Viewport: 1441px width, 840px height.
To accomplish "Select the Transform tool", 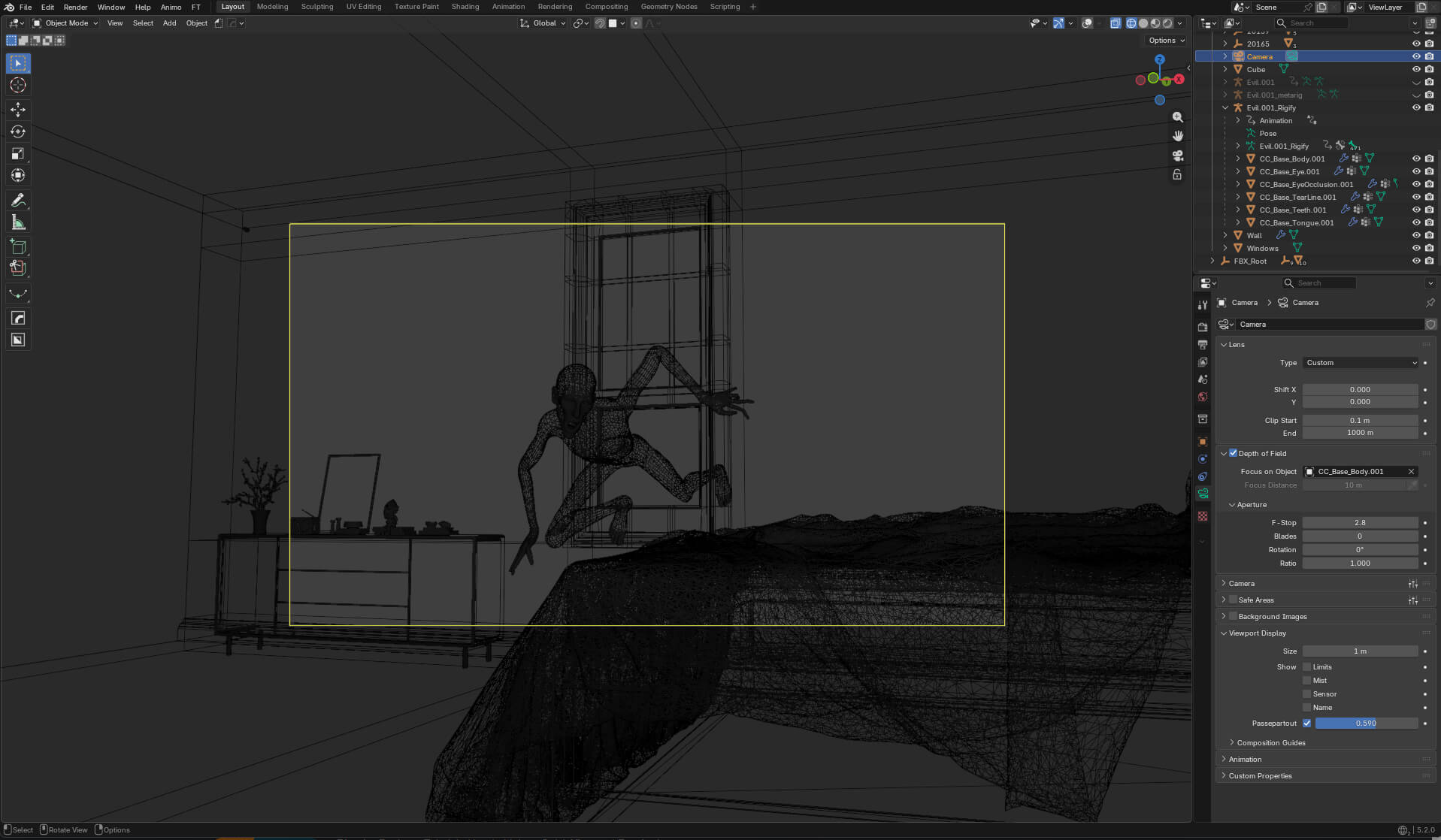I will (x=18, y=176).
